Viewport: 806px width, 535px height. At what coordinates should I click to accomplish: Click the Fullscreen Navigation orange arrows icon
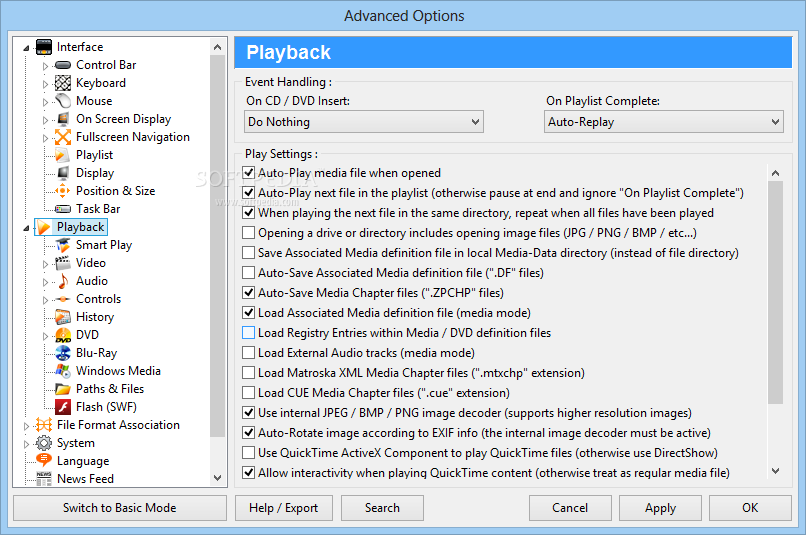(63, 137)
